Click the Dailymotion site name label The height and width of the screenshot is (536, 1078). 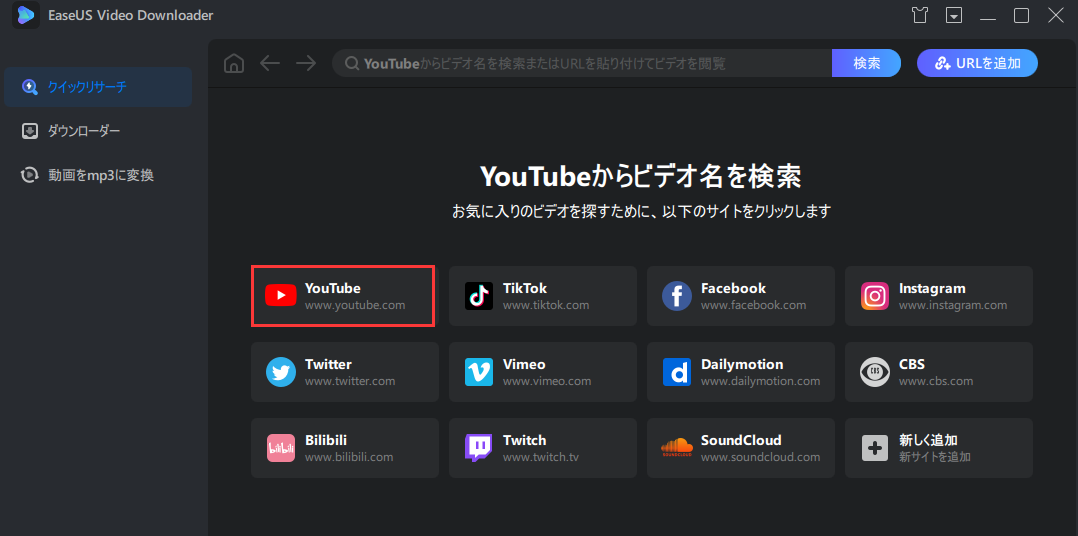(x=742, y=364)
